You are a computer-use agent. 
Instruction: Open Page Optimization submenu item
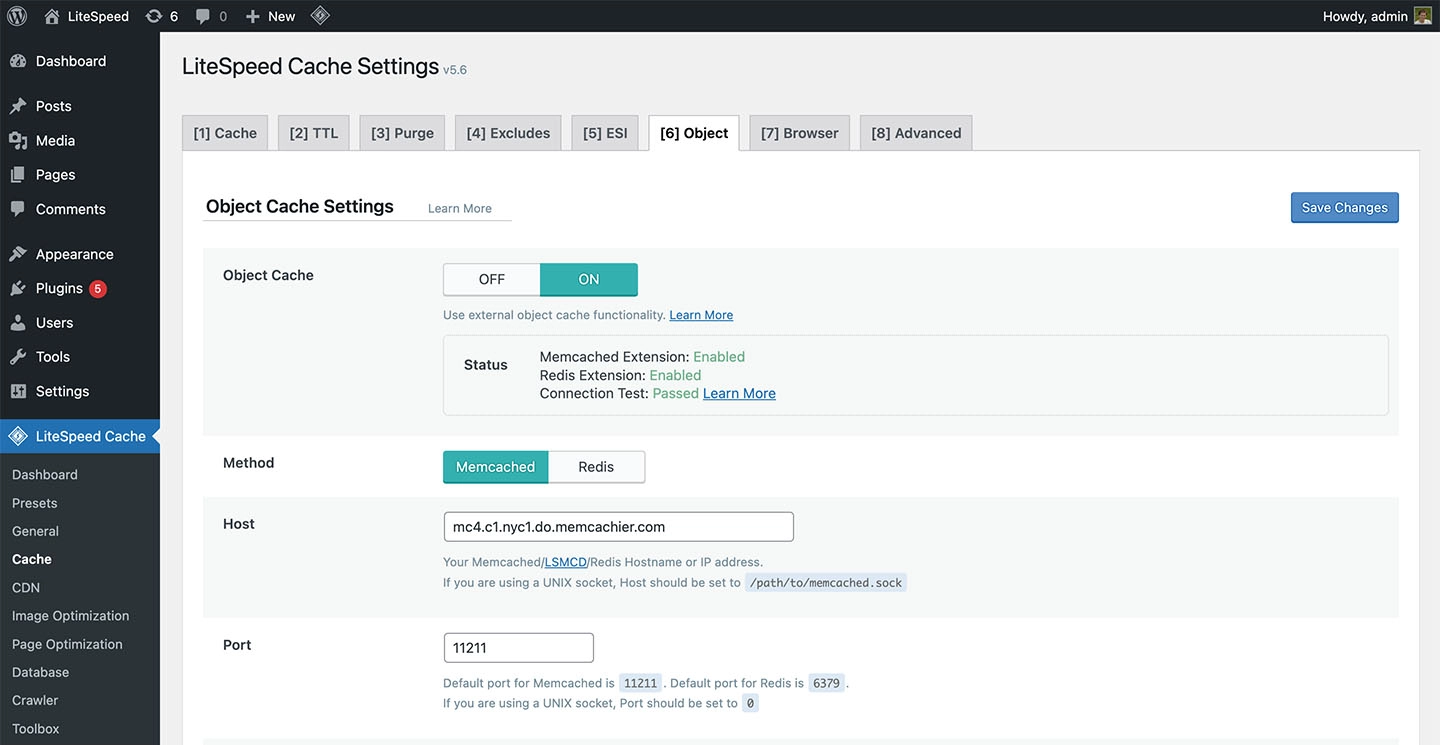pos(67,644)
